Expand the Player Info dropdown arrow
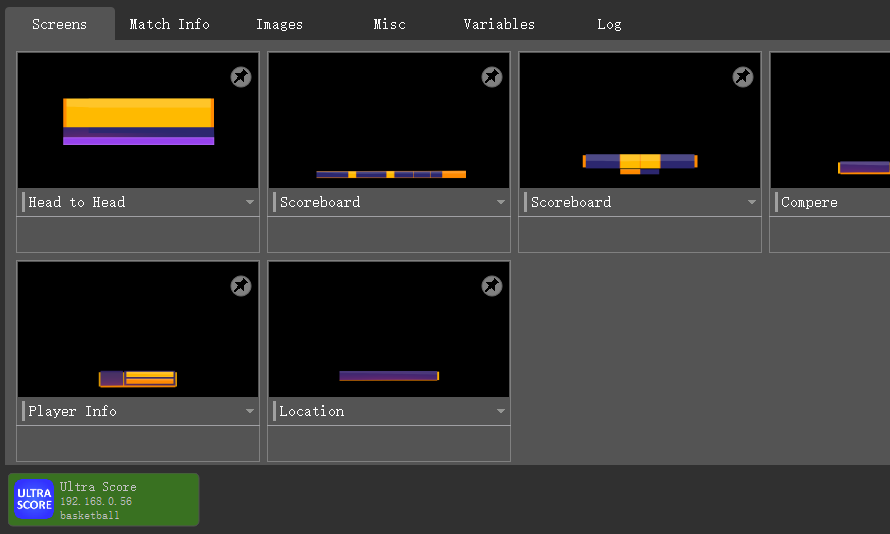 coord(250,412)
